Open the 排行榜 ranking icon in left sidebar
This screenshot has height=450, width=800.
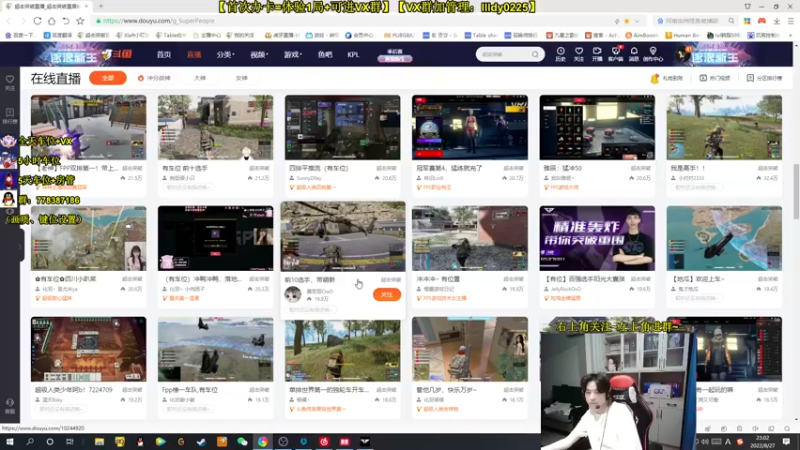click(10, 116)
